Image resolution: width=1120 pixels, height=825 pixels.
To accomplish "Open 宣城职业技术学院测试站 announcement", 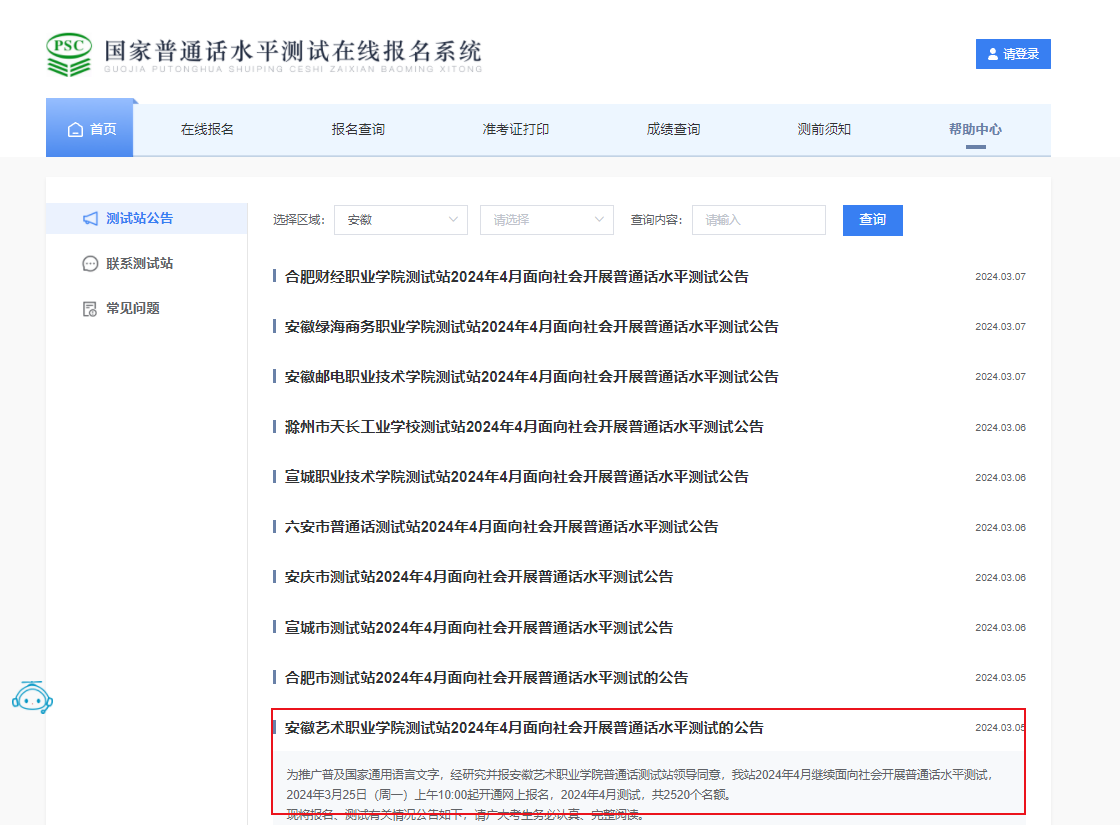I will (516, 476).
